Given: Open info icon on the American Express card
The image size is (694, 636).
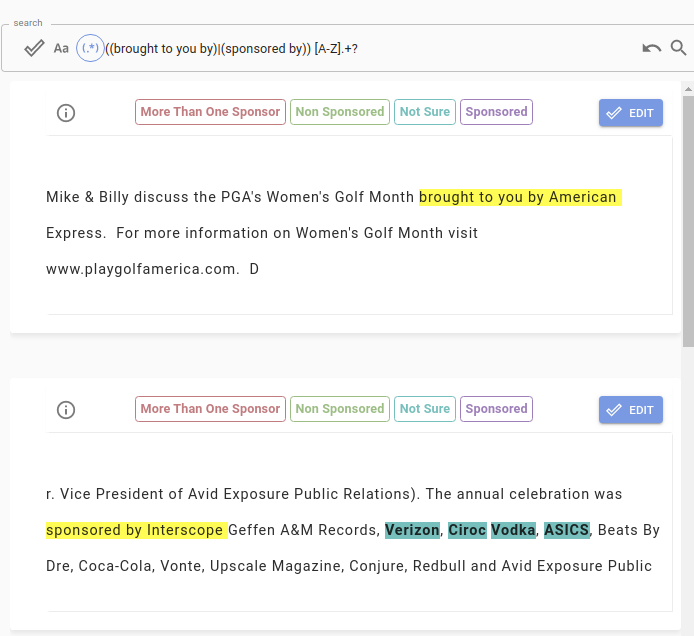Looking at the screenshot, I should (66, 113).
